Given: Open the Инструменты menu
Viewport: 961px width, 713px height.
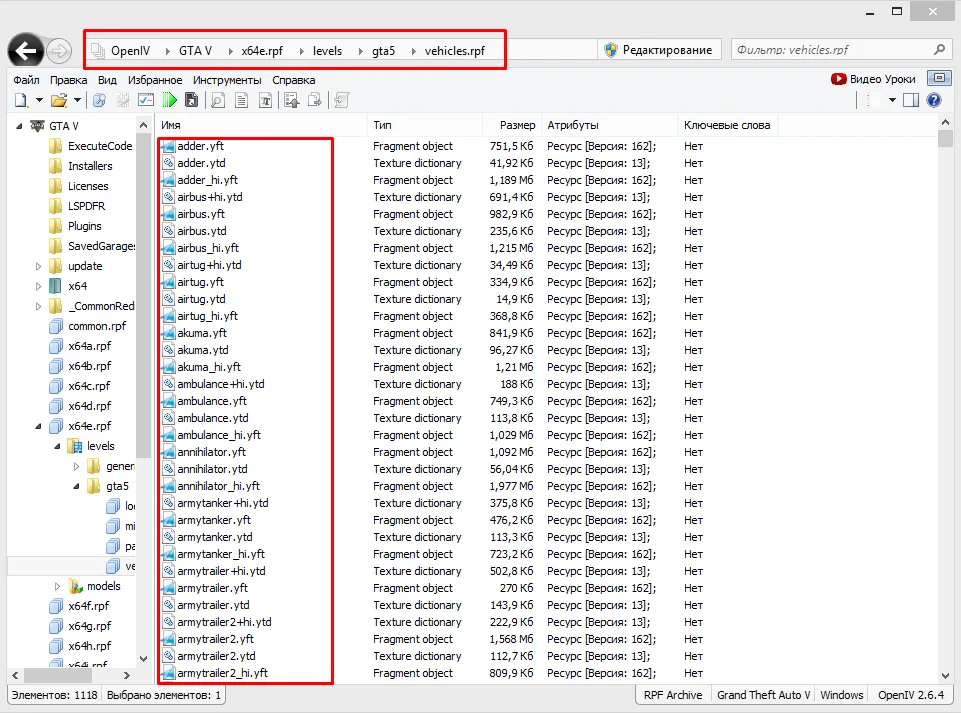Looking at the screenshot, I should tap(227, 80).
